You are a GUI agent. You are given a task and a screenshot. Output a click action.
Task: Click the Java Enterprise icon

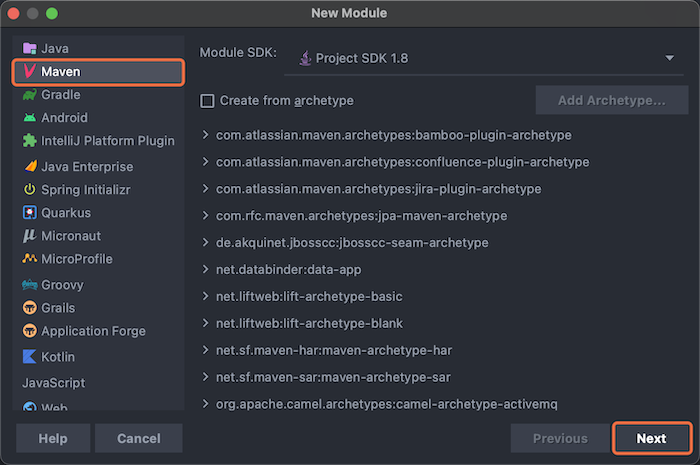click(x=30, y=166)
